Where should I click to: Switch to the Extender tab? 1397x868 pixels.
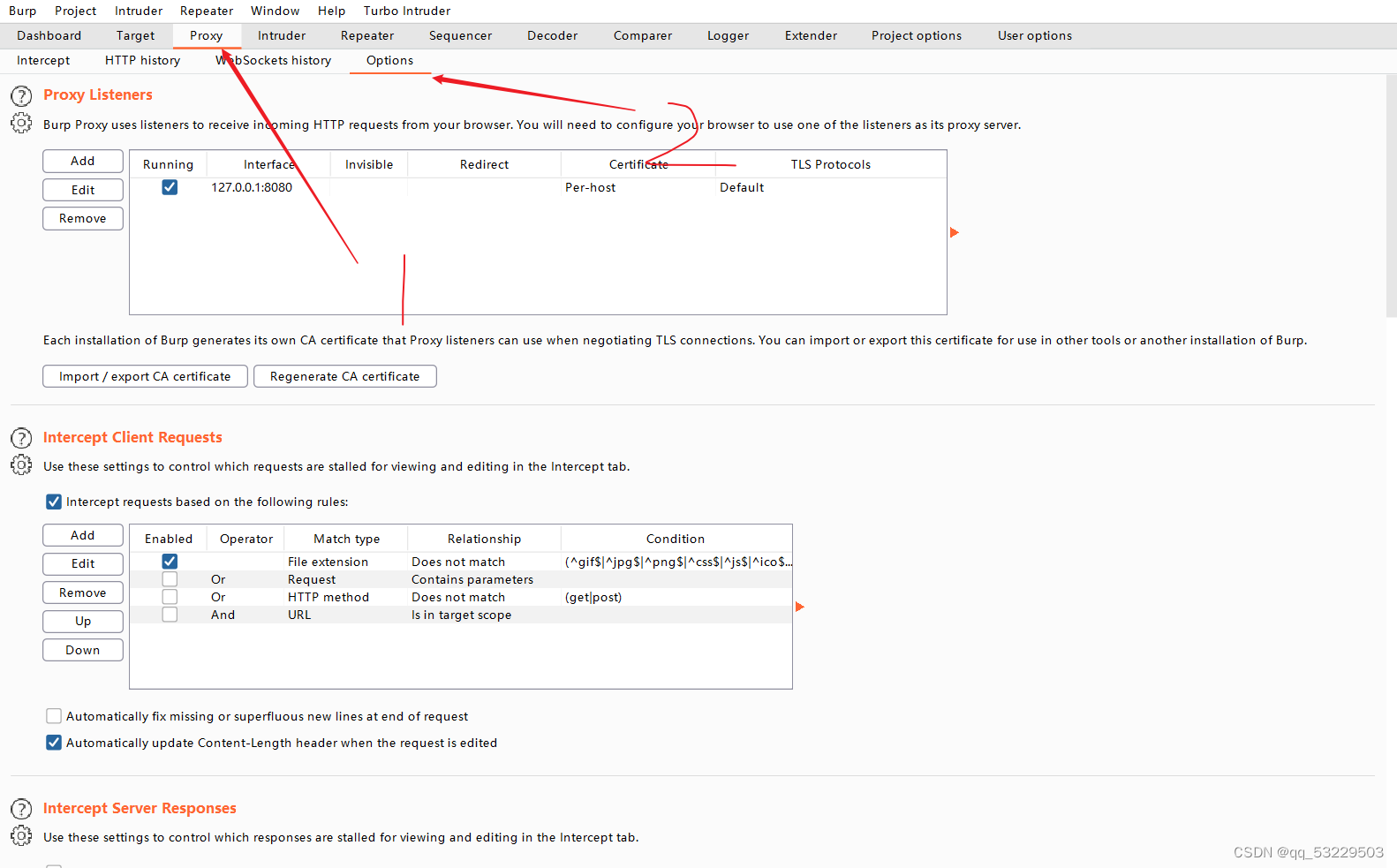tap(811, 35)
